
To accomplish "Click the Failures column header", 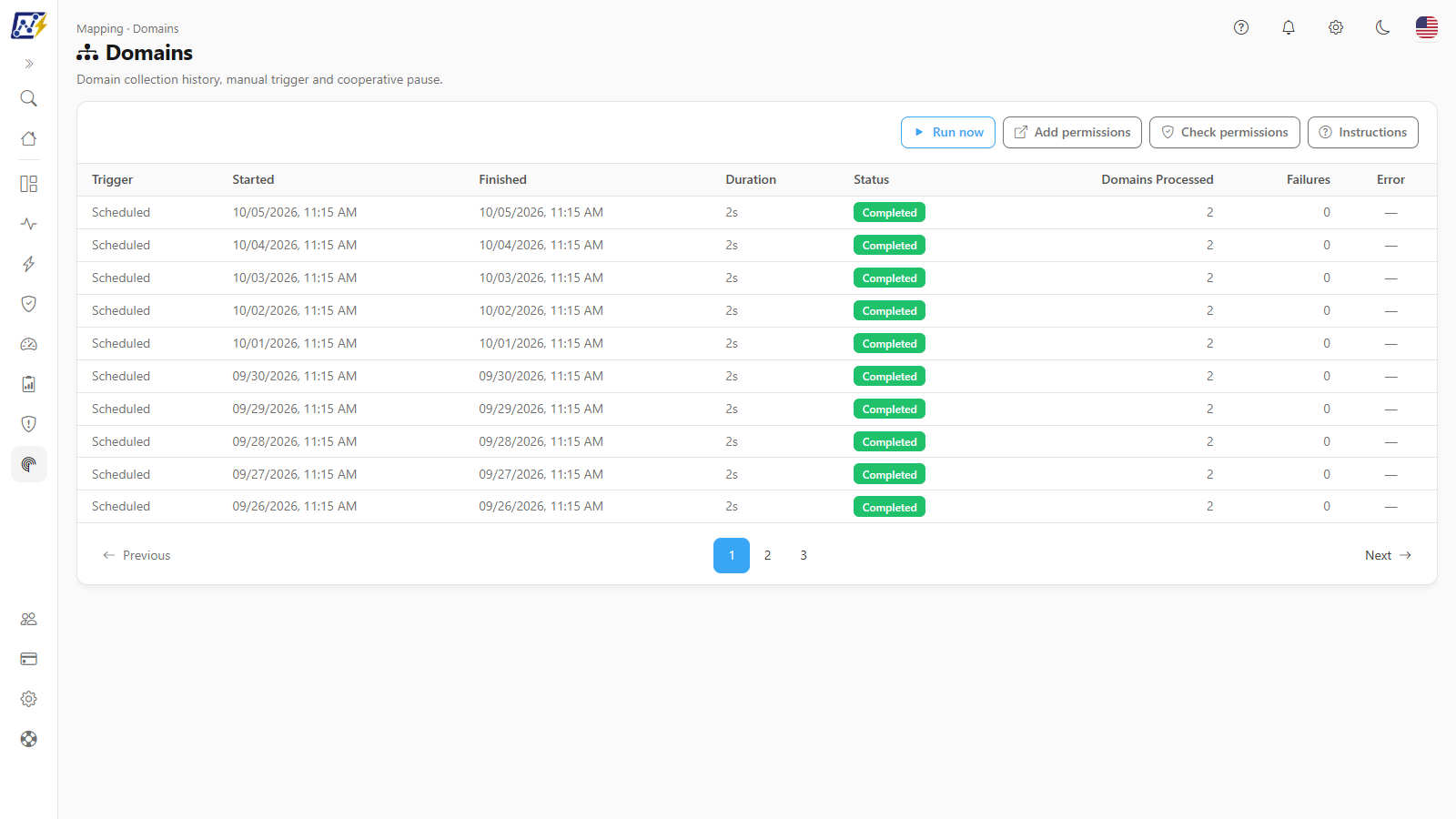I will coord(1309,179).
